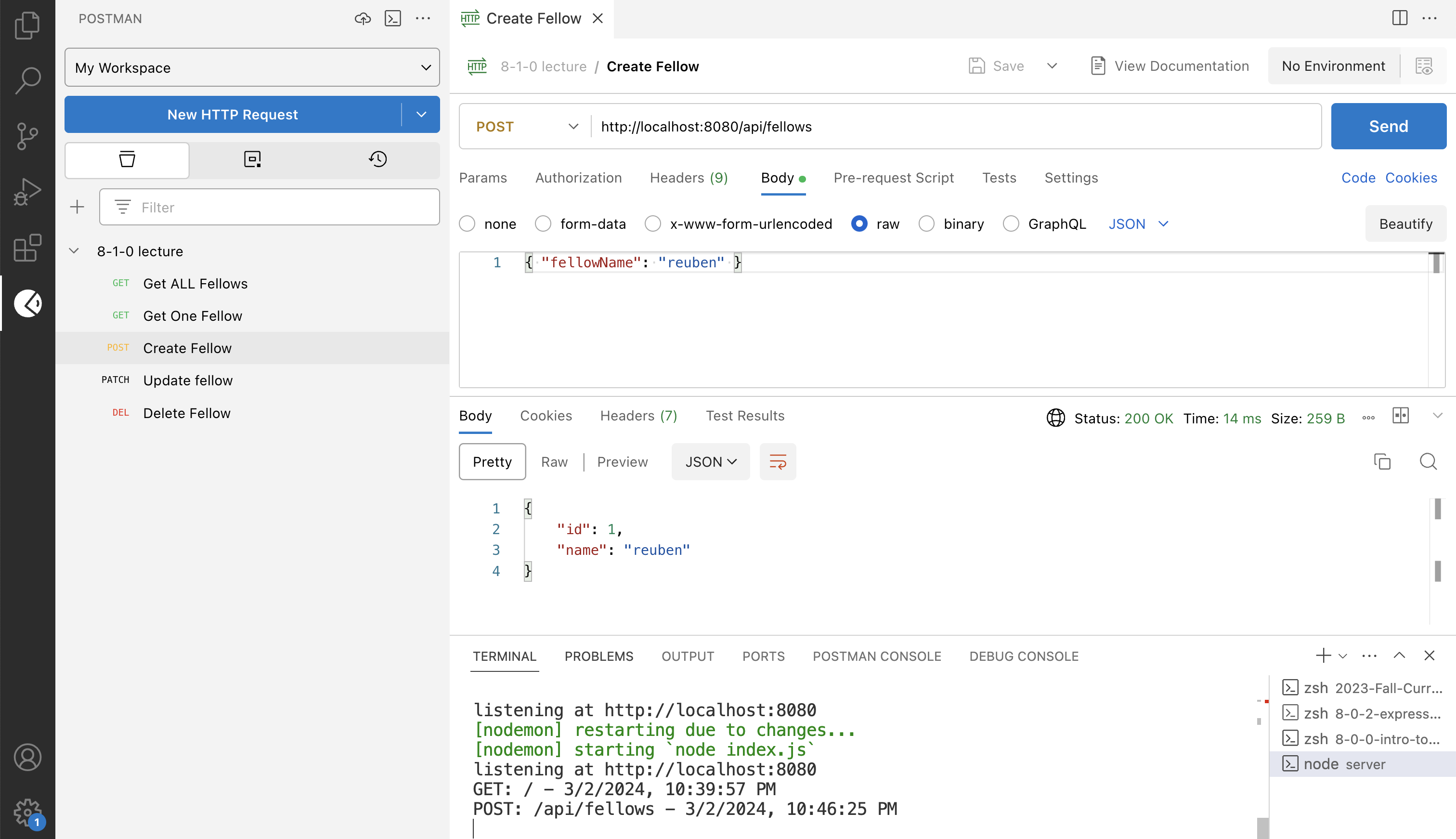Click the Send button
The height and width of the screenshot is (839, 1456).
(x=1388, y=126)
